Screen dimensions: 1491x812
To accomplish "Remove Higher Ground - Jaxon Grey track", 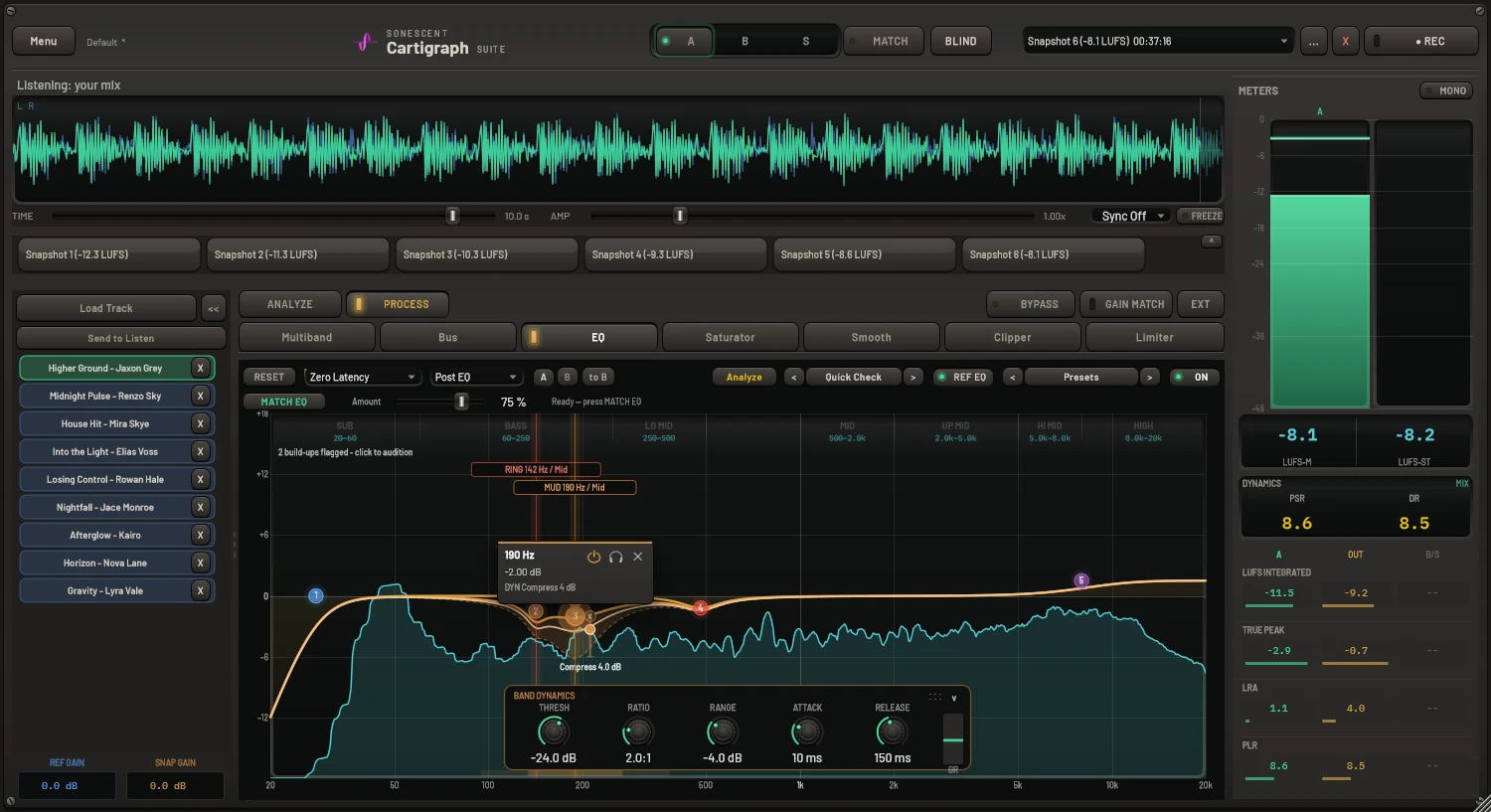I will (x=200, y=368).
